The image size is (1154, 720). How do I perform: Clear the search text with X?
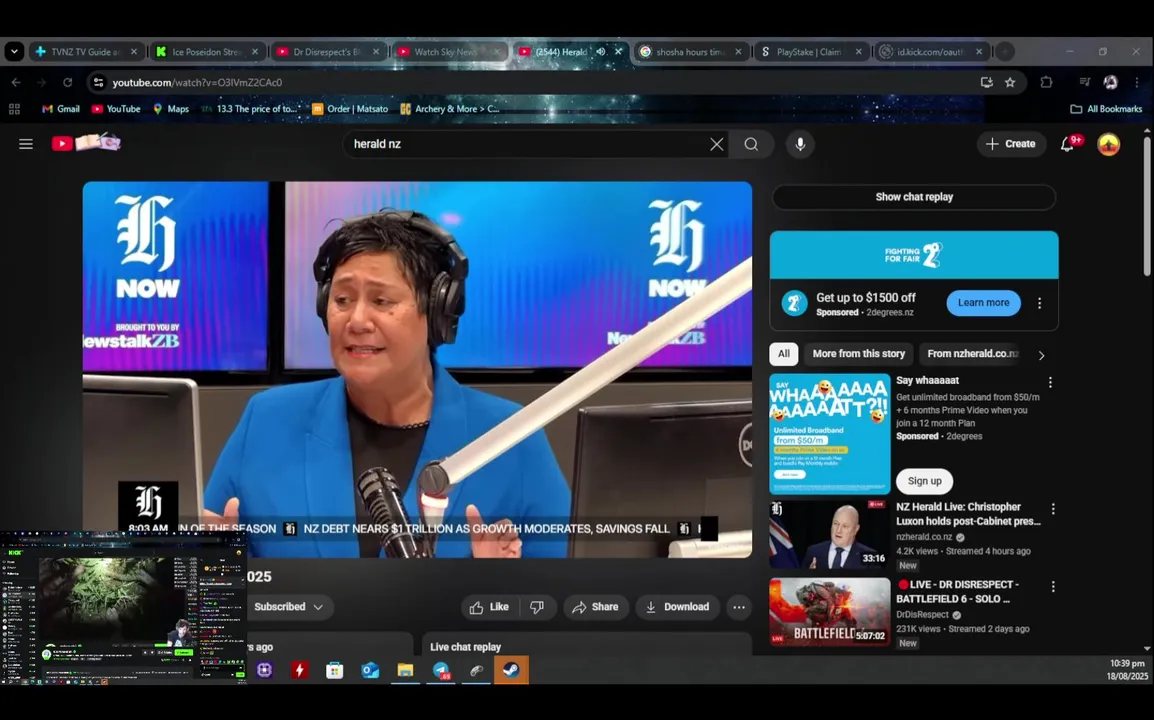(716, 144)
